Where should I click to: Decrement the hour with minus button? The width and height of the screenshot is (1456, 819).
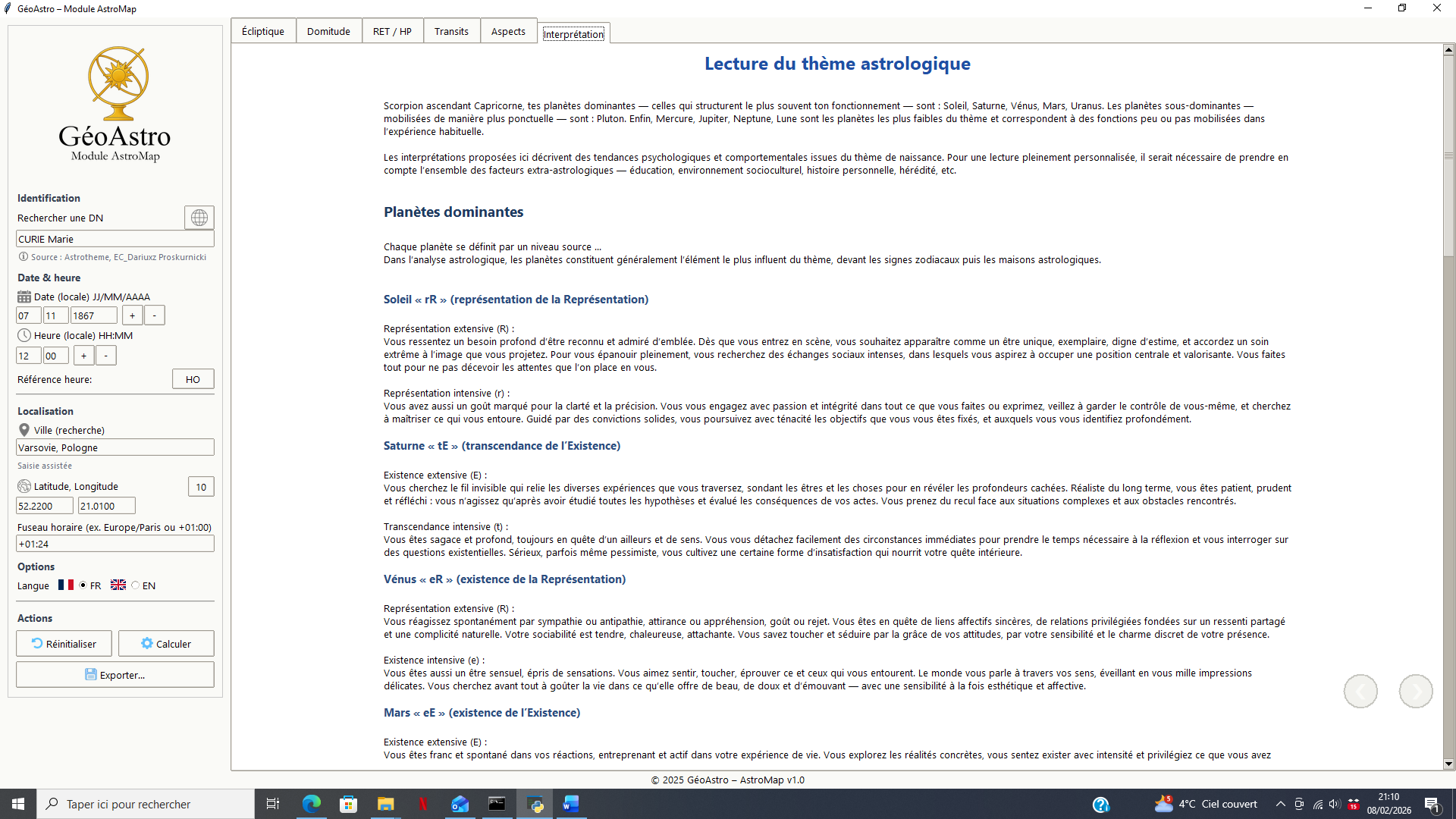(x=105, y=356)
